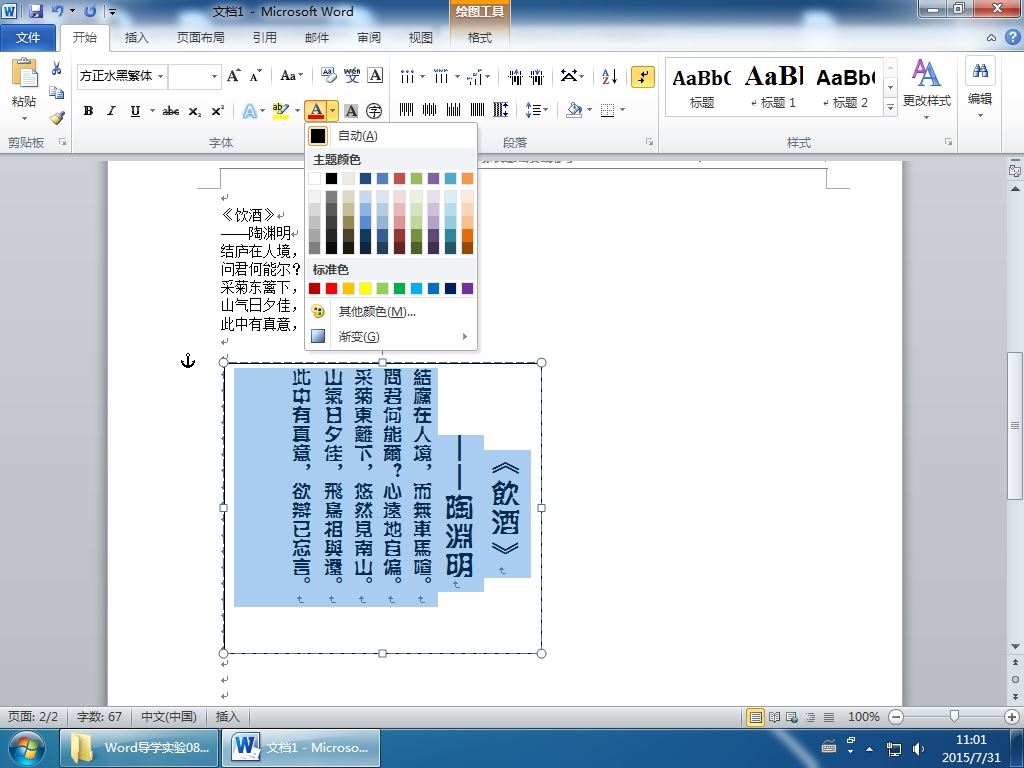This screenshot has width=1024, height=768.
Task: Apply the 标题 2 style
Action: 846,87
